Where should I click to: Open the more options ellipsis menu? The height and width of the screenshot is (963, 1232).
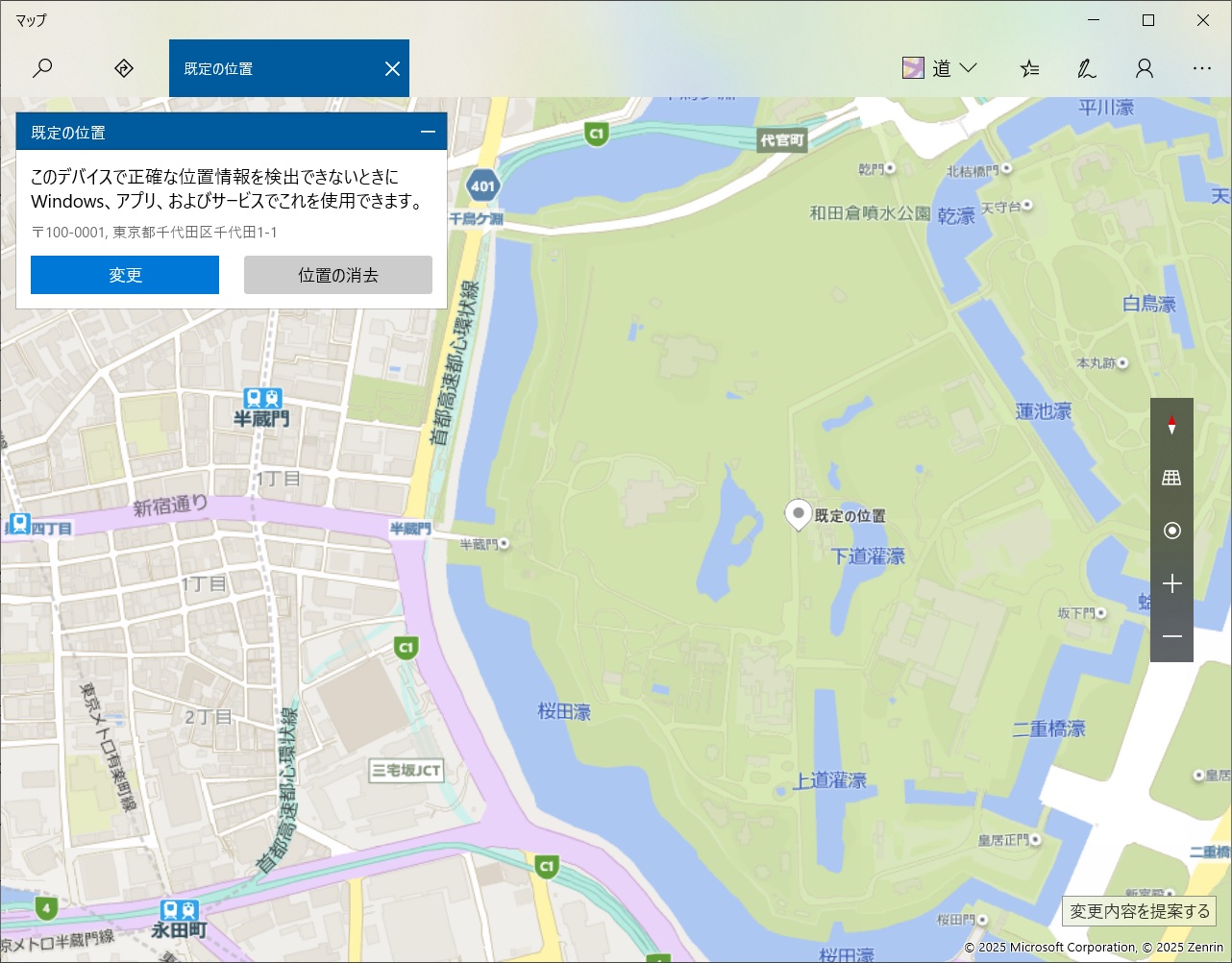tap(1202, 68)
